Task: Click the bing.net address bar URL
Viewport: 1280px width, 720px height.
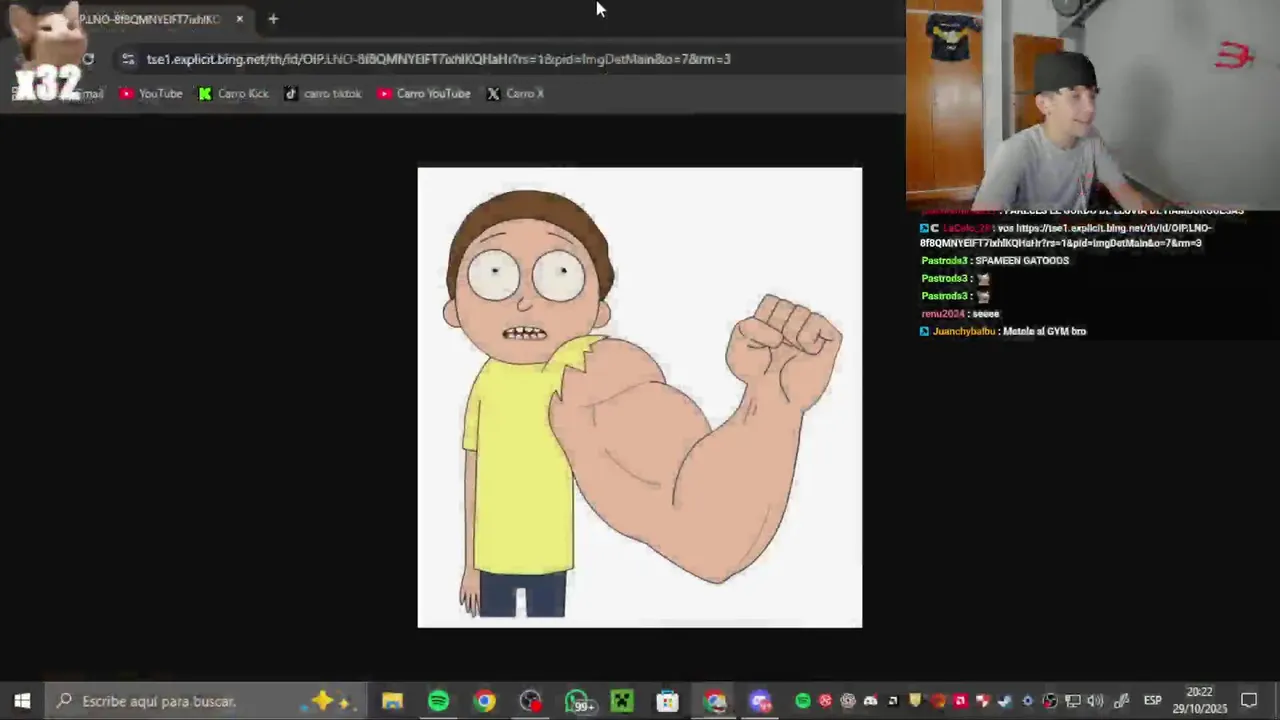Action: [x=438, y=59]
